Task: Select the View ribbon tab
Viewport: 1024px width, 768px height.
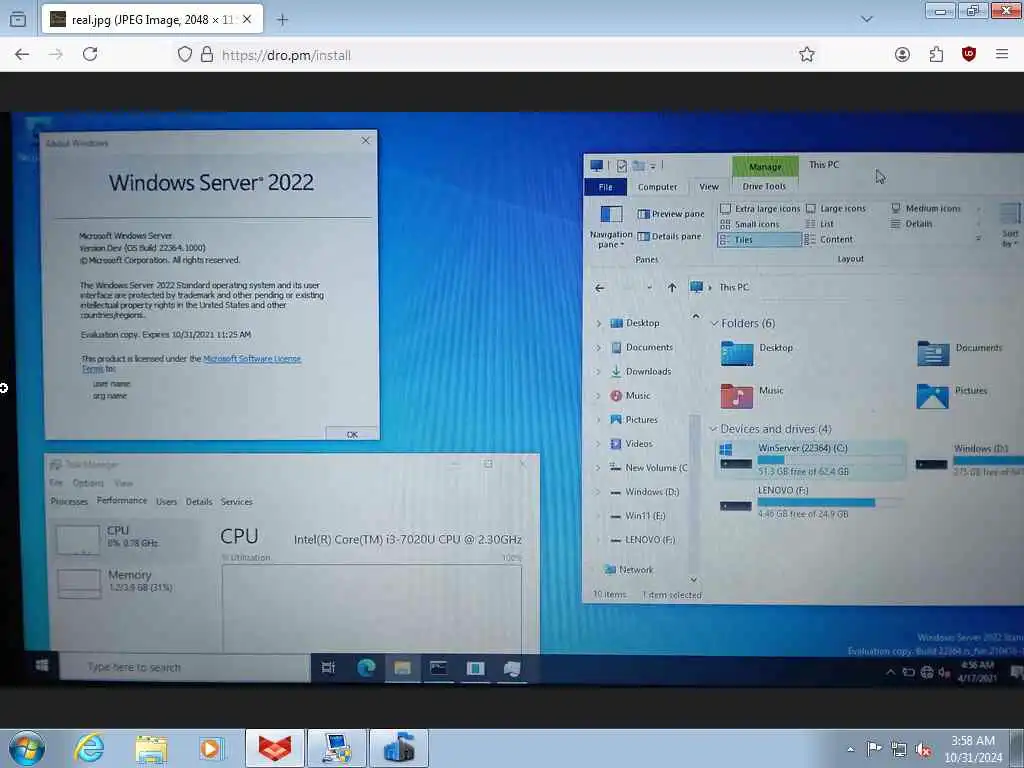Action: (709, 187)
